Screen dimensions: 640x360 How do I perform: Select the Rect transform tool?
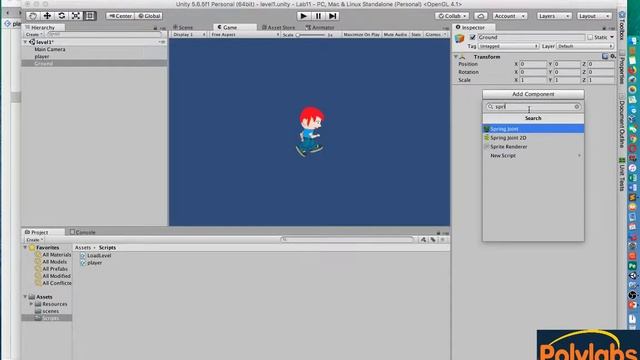[90, 16]
